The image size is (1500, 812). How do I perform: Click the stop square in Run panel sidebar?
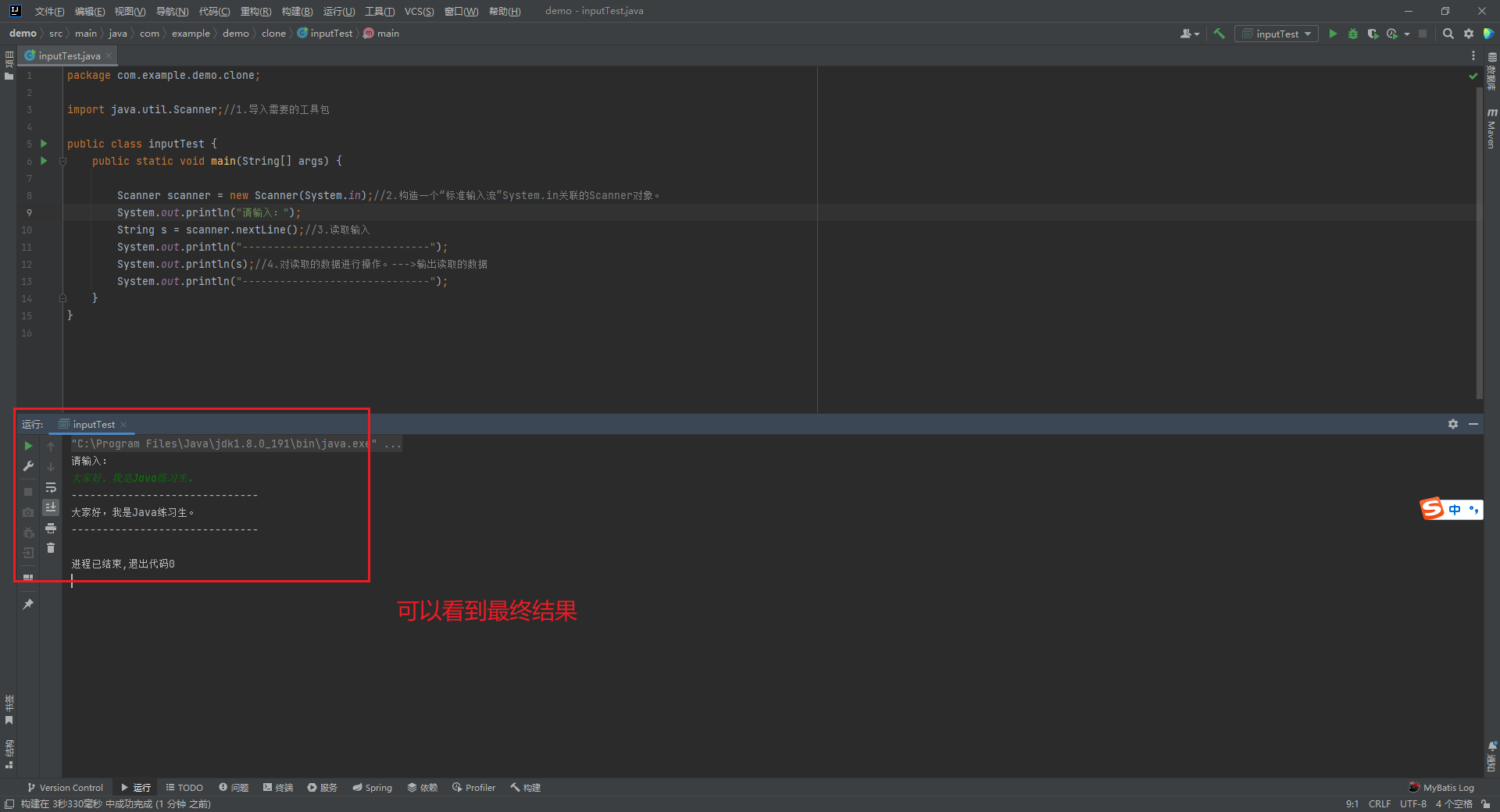(x=28, y=492)
